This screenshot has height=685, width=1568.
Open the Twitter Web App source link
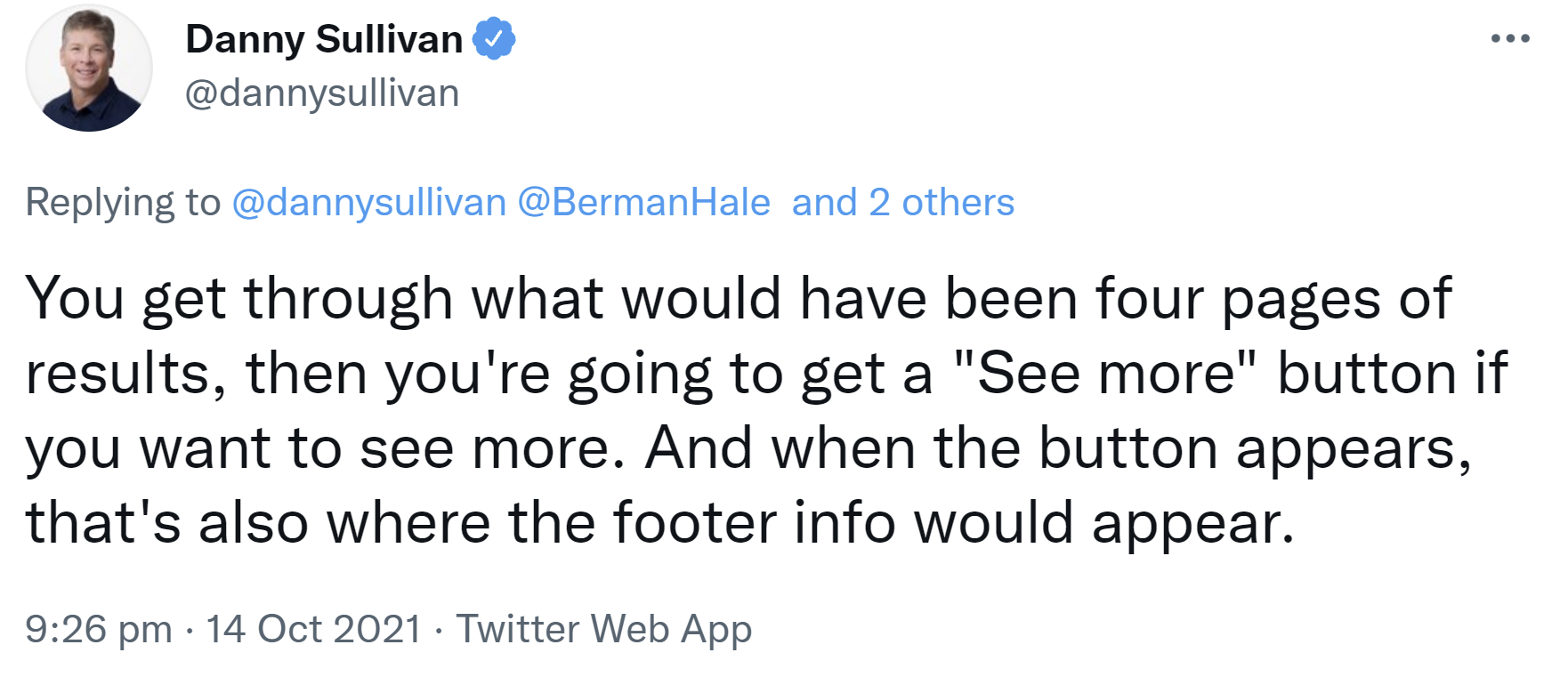click(604, 629)
